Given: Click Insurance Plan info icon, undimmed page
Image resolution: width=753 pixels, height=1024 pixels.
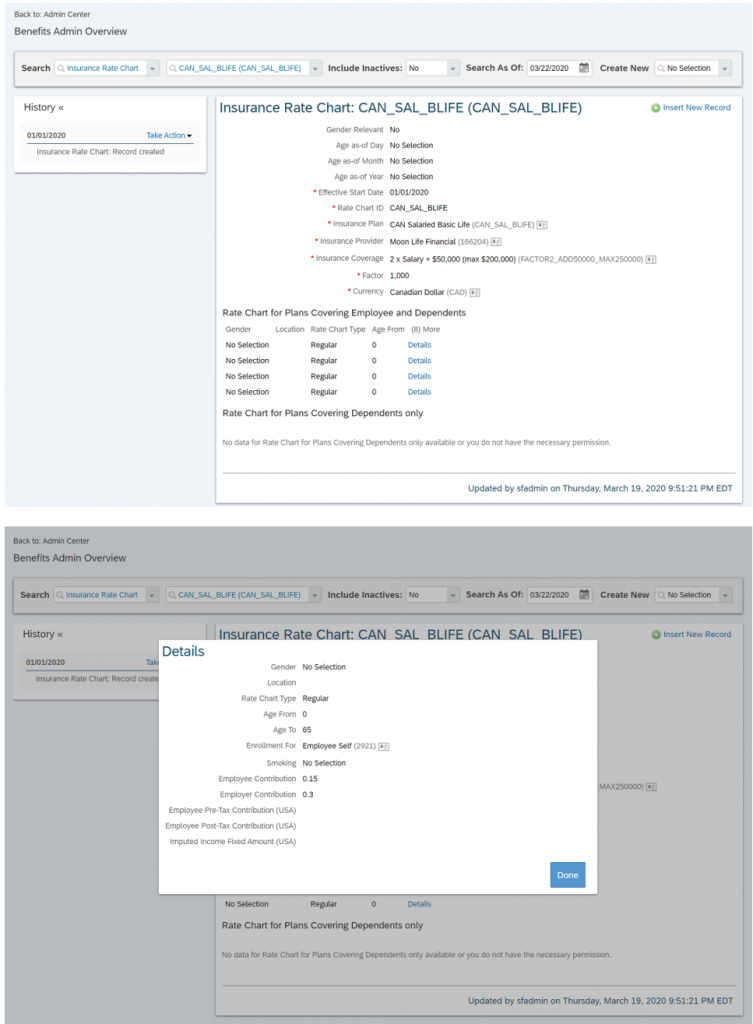Looking at the screenshot, I should pyautogui.click(x=542, y=225).
